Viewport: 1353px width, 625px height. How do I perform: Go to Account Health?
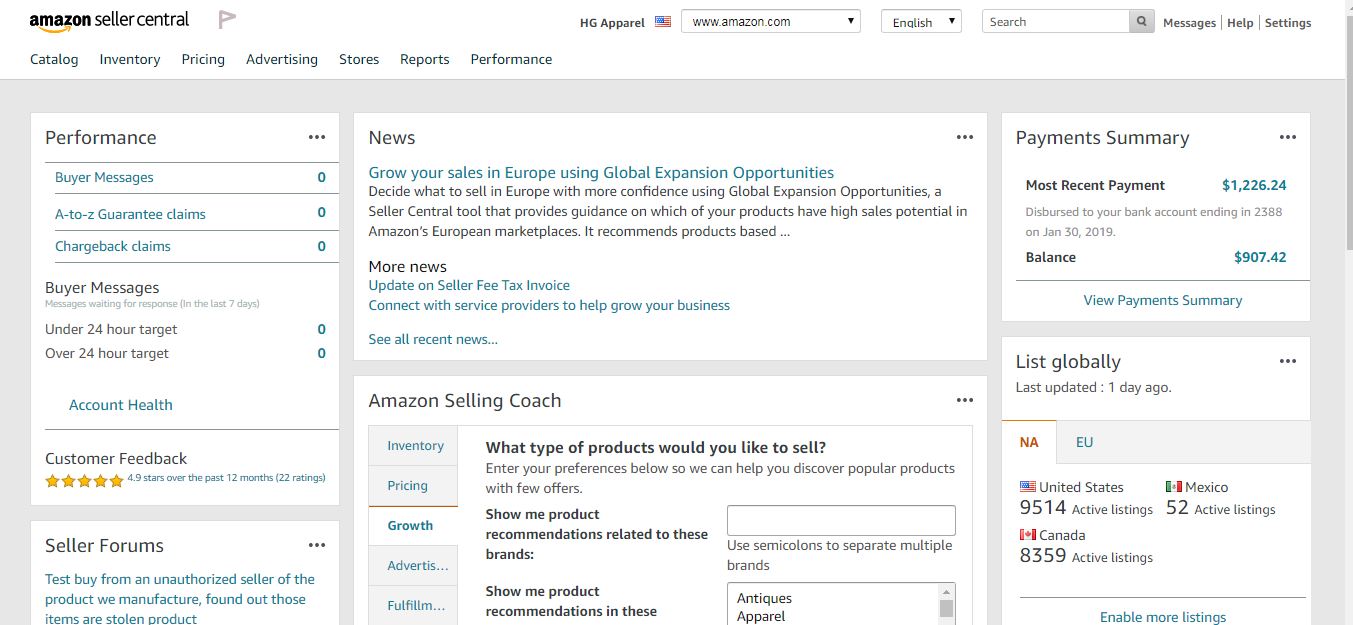tap(121, 405)
